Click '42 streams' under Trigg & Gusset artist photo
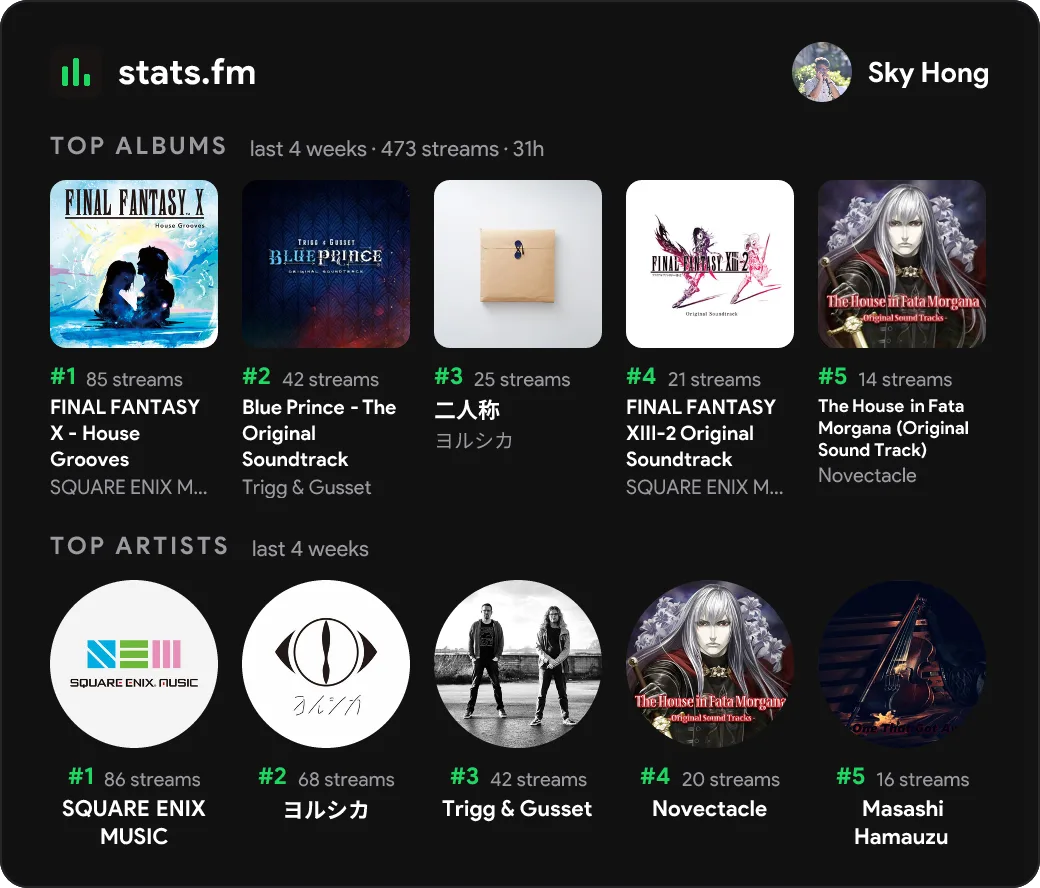The height and width of the screenshot is (888, 1040). [x=539, y=779]
